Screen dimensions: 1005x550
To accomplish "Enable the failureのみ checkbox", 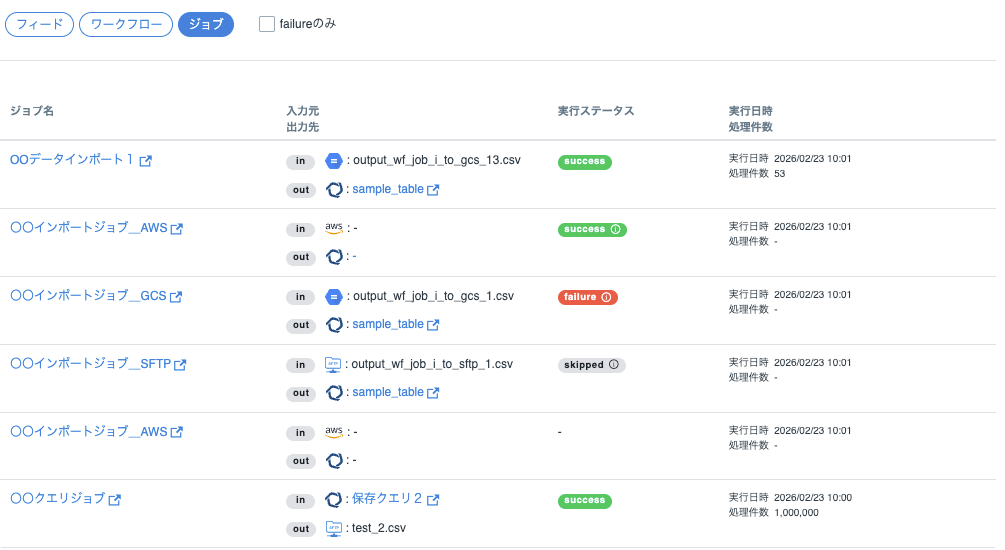I will point(267,24).
